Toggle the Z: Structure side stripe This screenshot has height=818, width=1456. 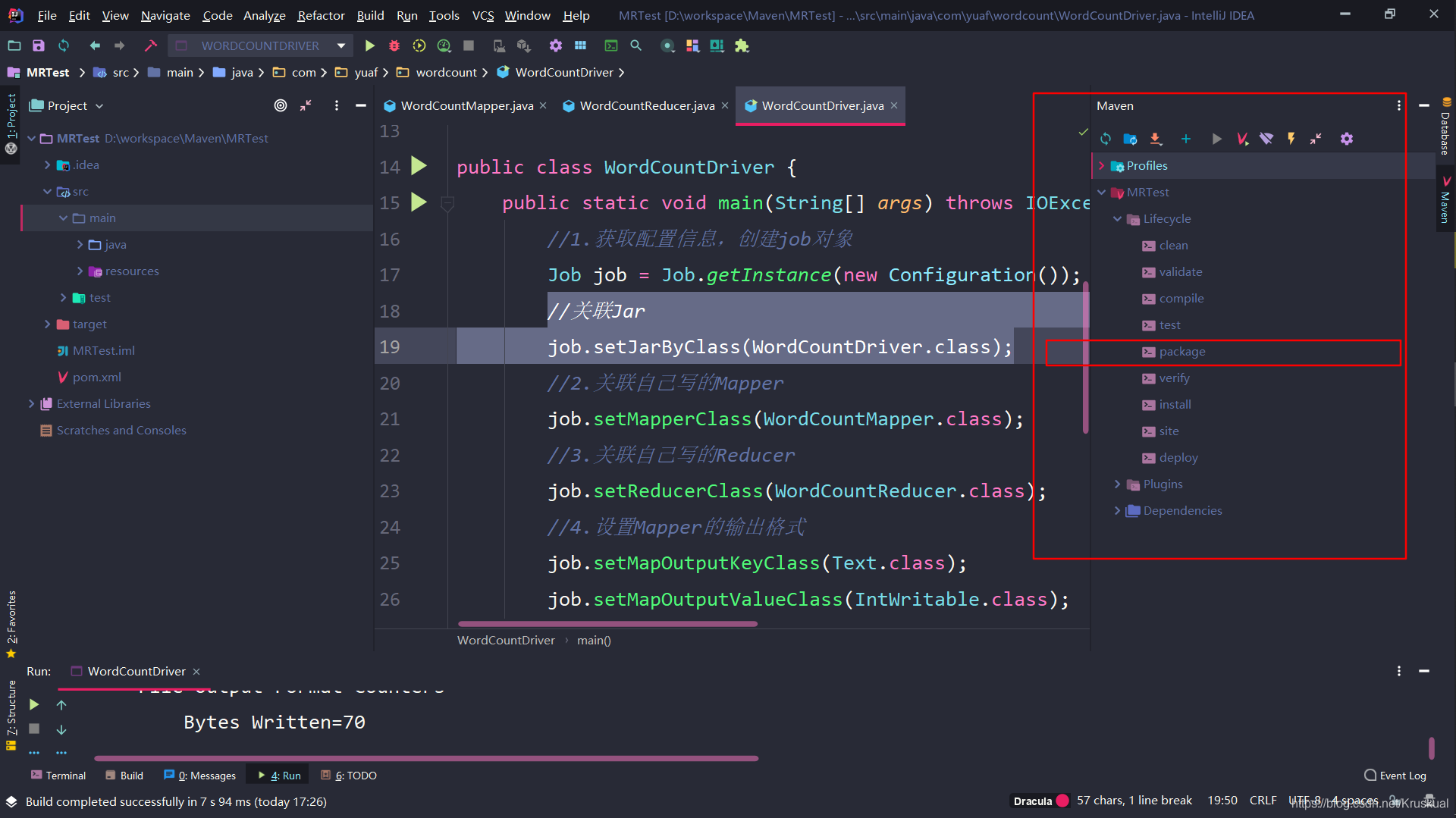11,715
